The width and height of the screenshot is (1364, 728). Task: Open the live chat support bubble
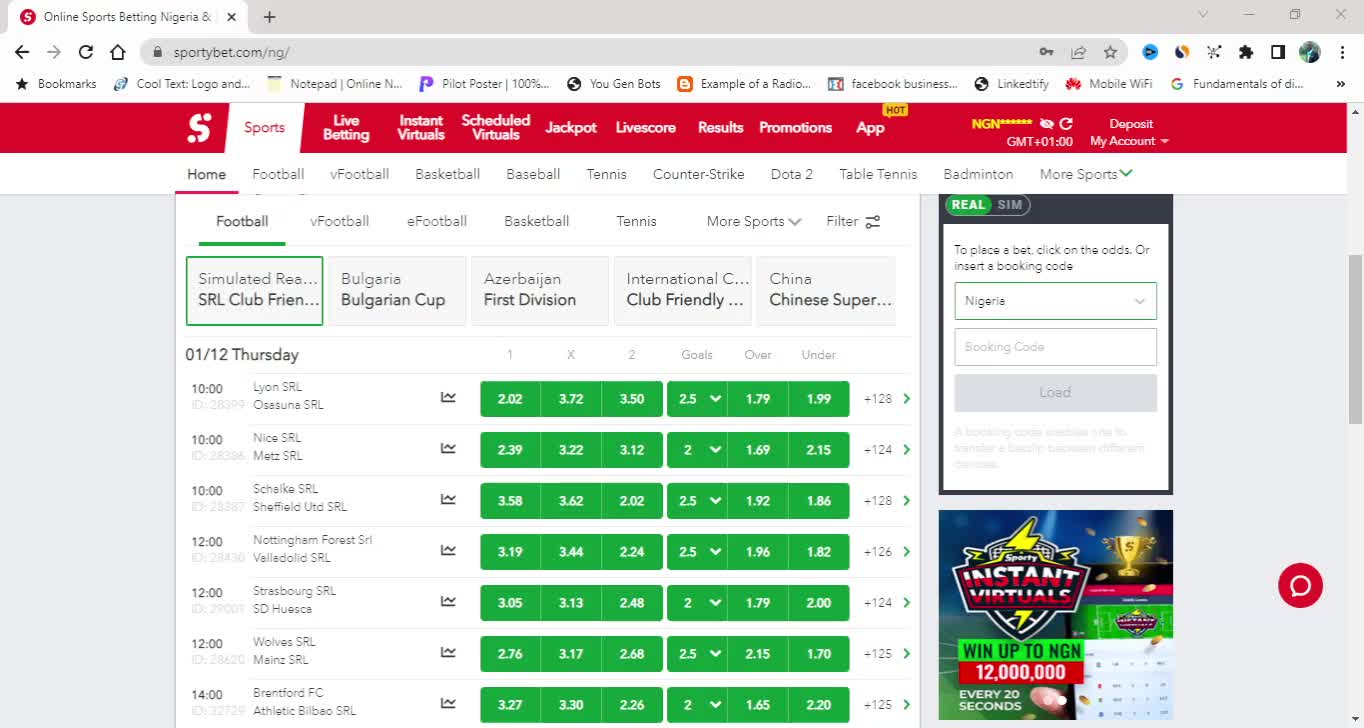(1300, 585)
